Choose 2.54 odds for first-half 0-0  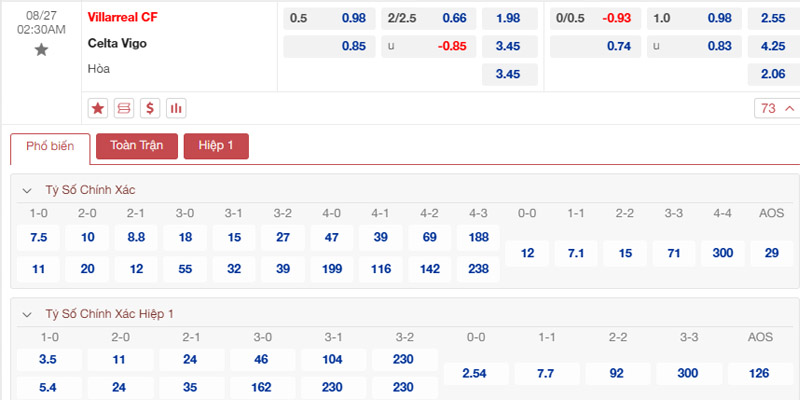click(x=476, y=373)
